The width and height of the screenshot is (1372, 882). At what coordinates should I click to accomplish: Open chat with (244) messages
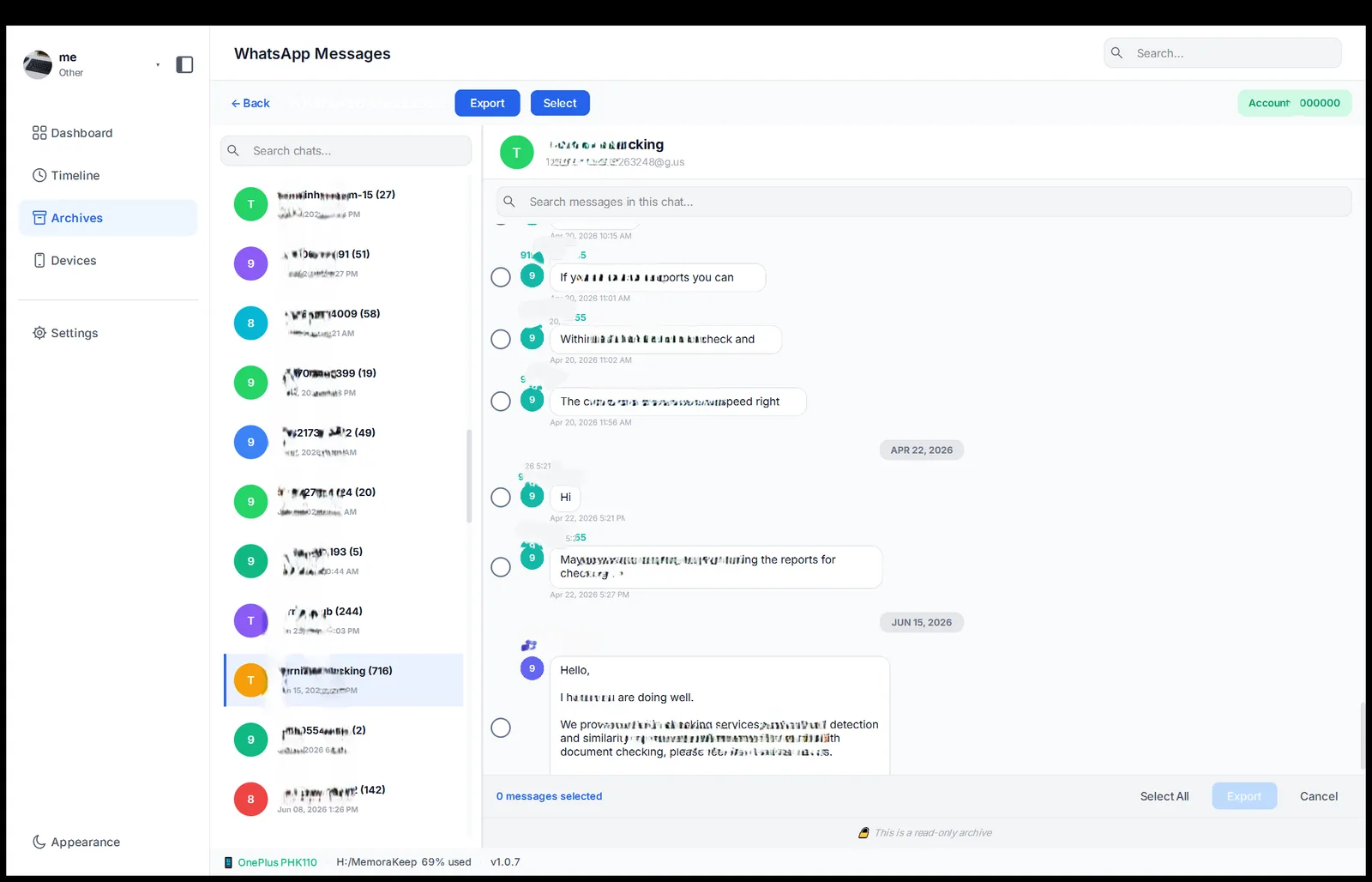pos(344,620)
